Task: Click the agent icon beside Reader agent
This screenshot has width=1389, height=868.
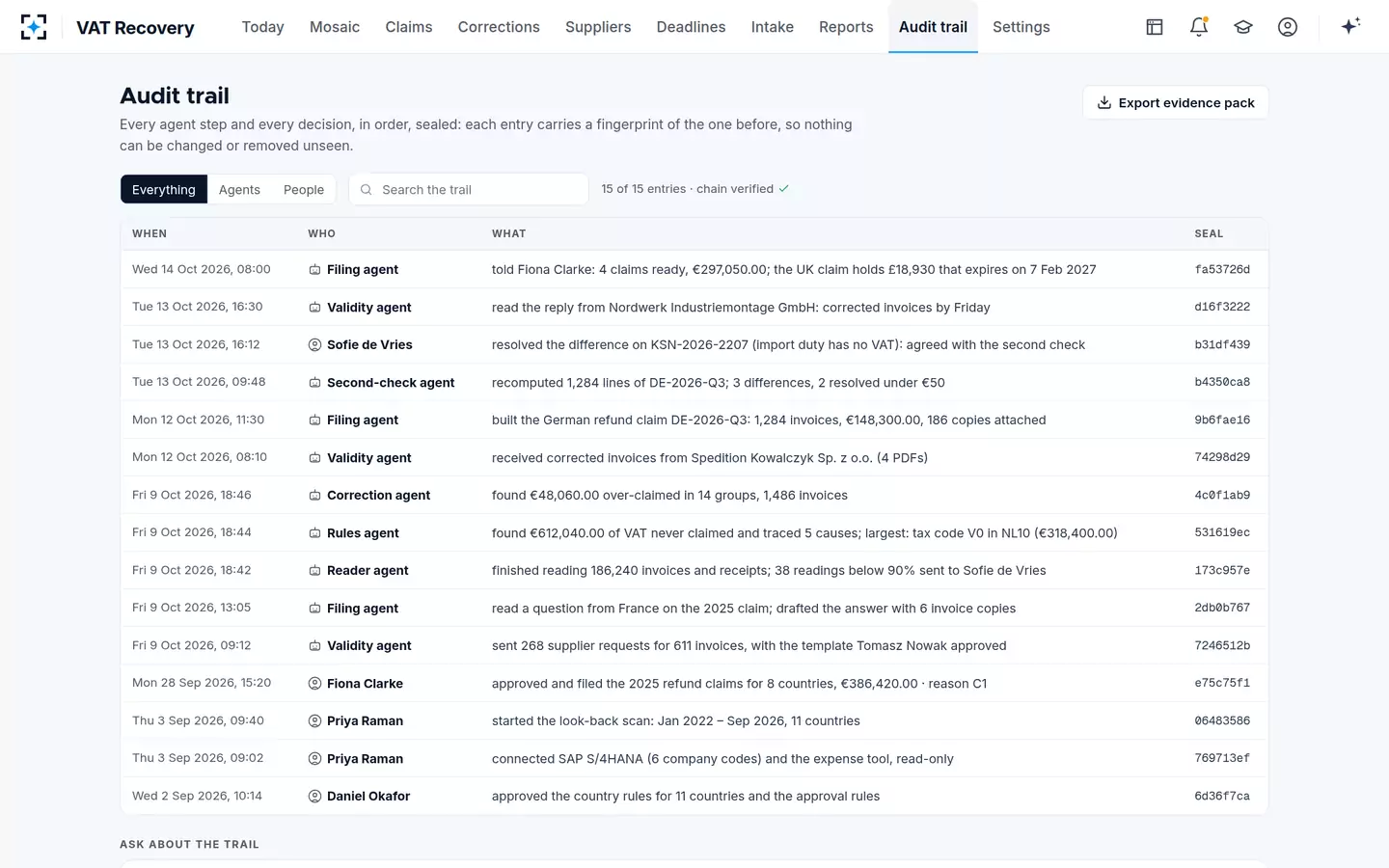Action: [x=314, y=571]
